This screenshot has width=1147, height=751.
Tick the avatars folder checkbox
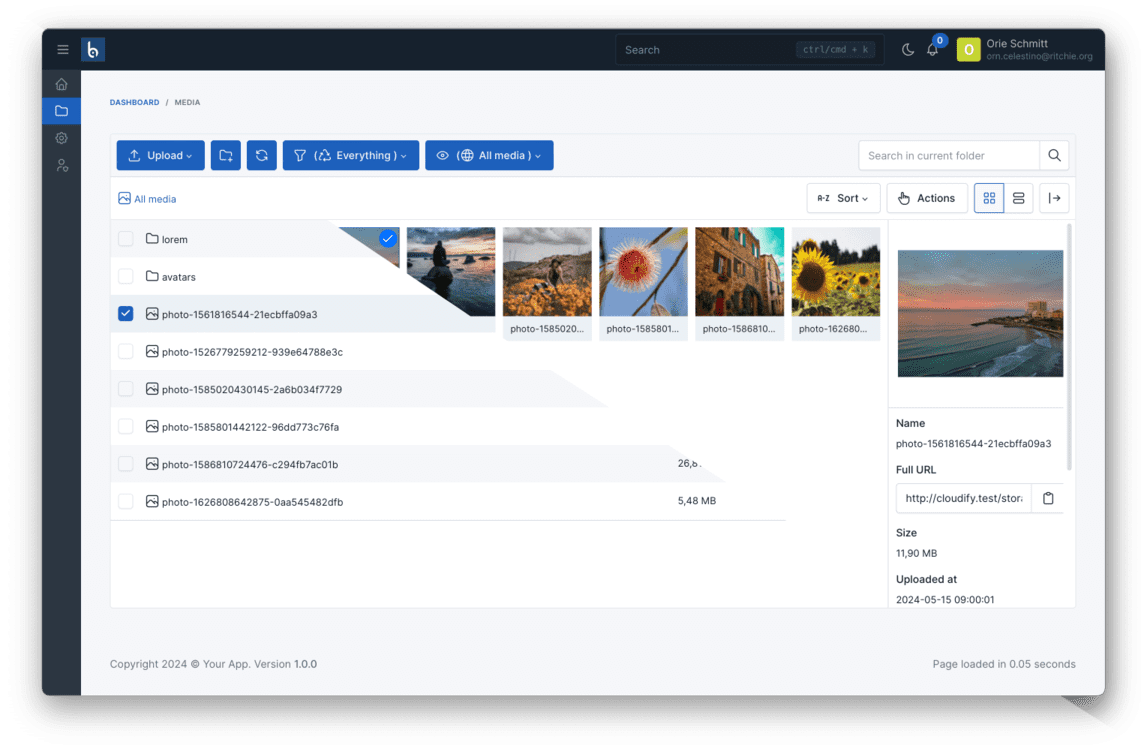pos(125,277)
